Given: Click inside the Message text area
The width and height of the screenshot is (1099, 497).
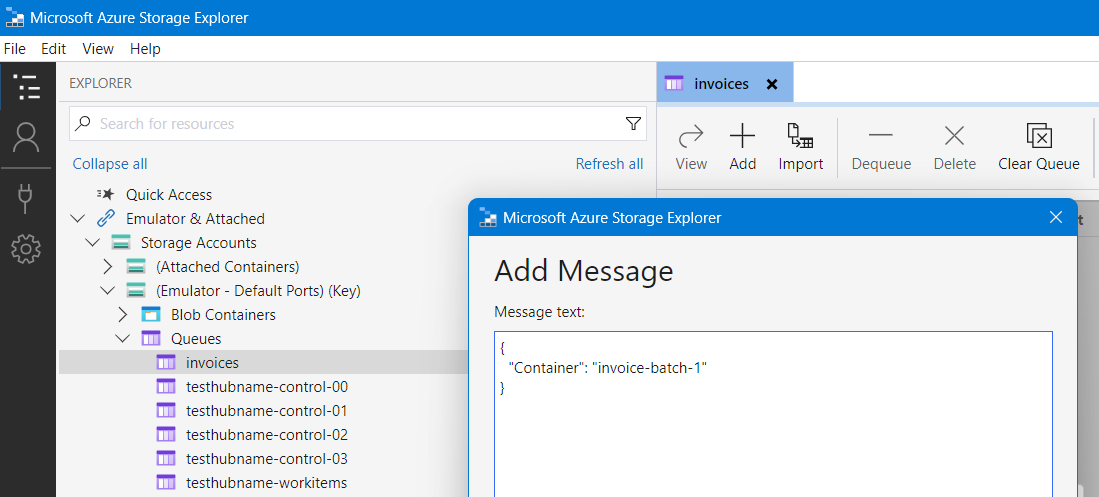Looking at the screenshot, I should [773, 414].
